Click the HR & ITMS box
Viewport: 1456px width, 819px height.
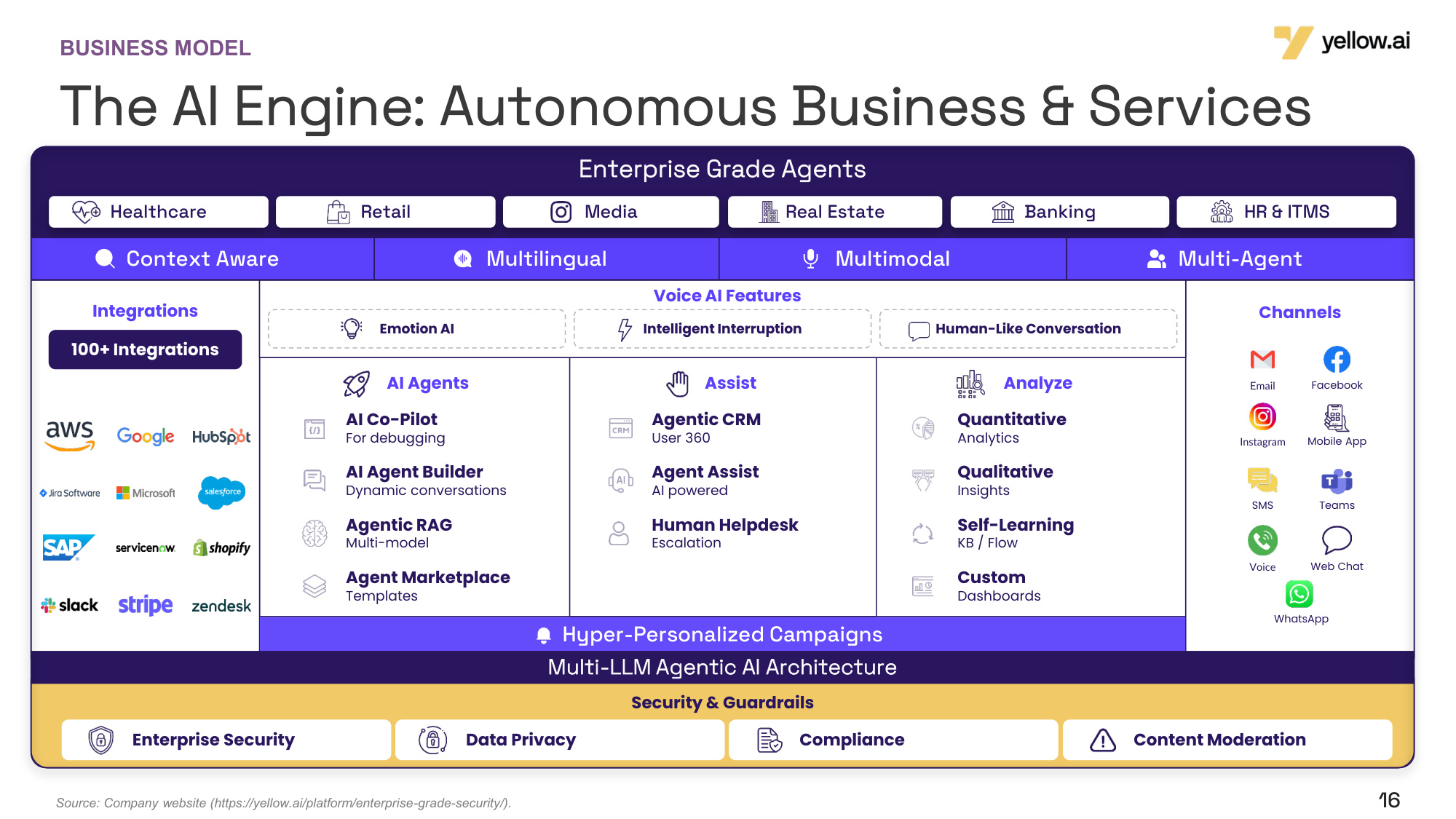[x=1286, y=212]
